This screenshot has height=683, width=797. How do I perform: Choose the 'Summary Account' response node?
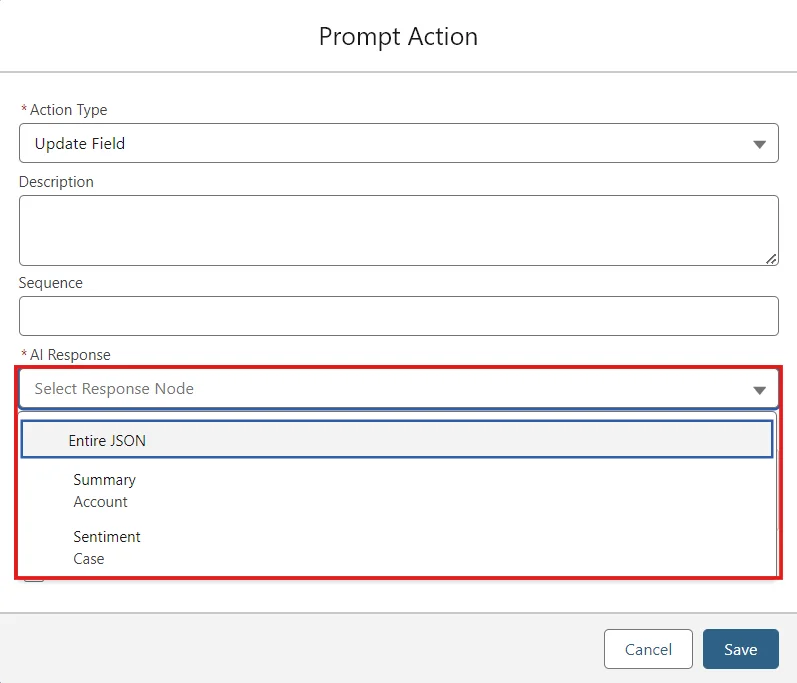click(x=104, y=490)
